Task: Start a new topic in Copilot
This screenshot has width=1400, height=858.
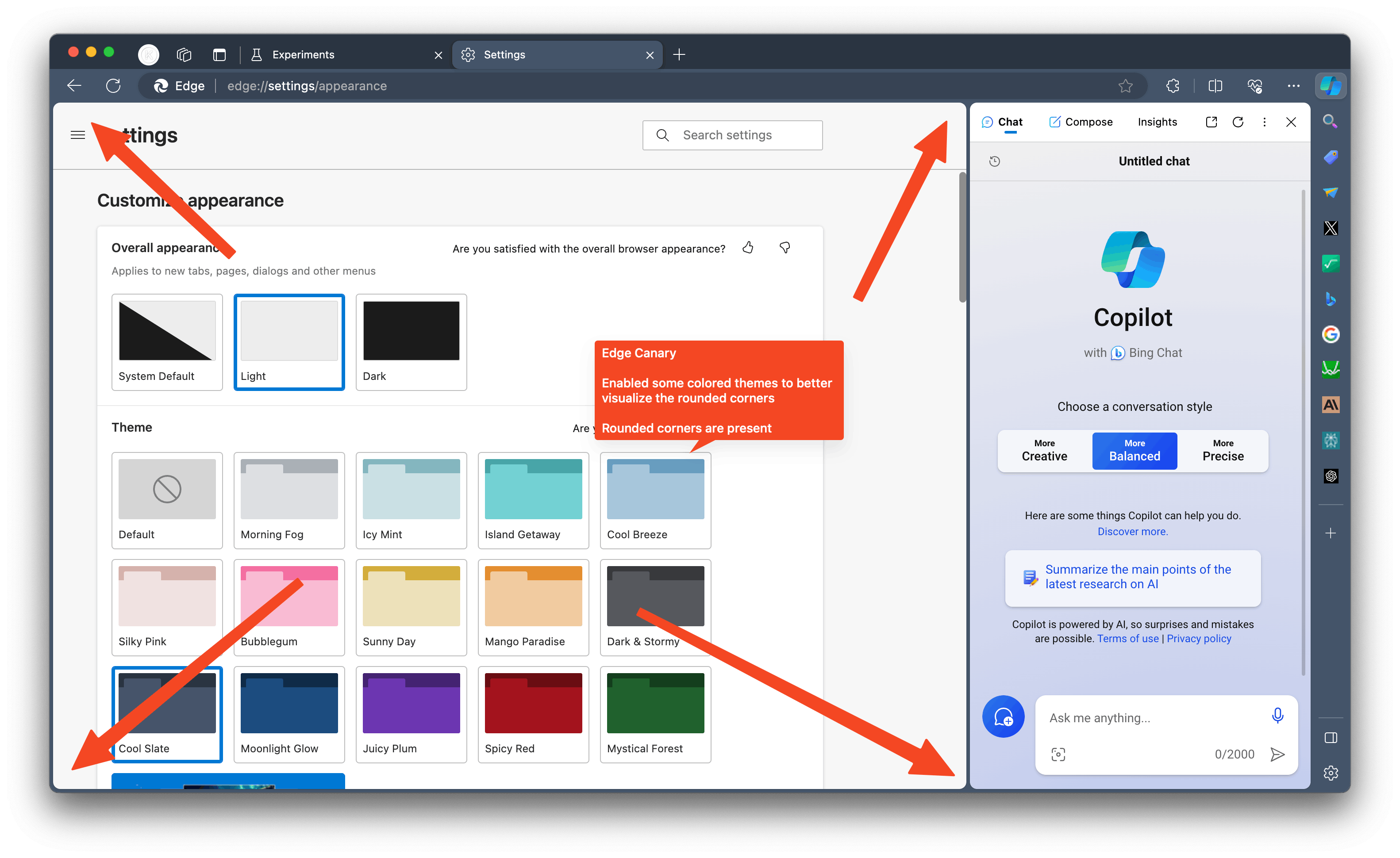Action: pos(1003,716)
